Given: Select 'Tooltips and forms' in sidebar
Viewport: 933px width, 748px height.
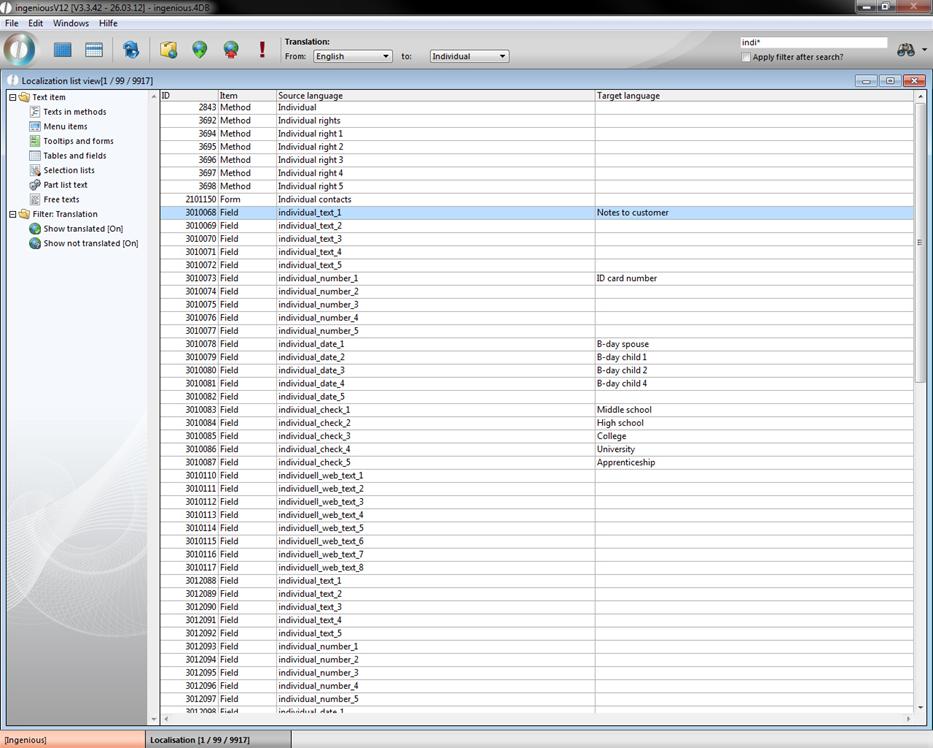Looking at the screenshot, I should (78, 141).
